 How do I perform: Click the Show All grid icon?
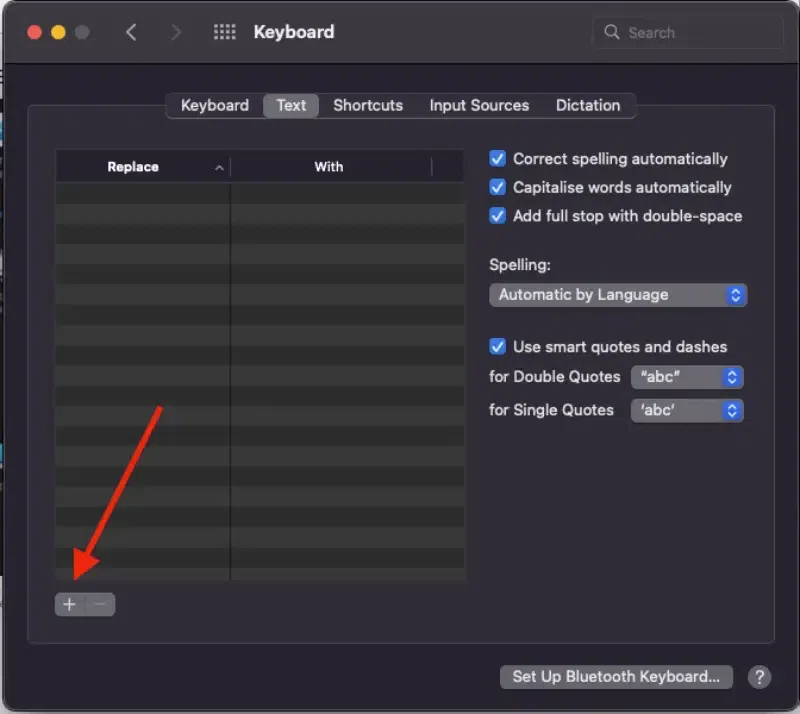tap(224, 31)
